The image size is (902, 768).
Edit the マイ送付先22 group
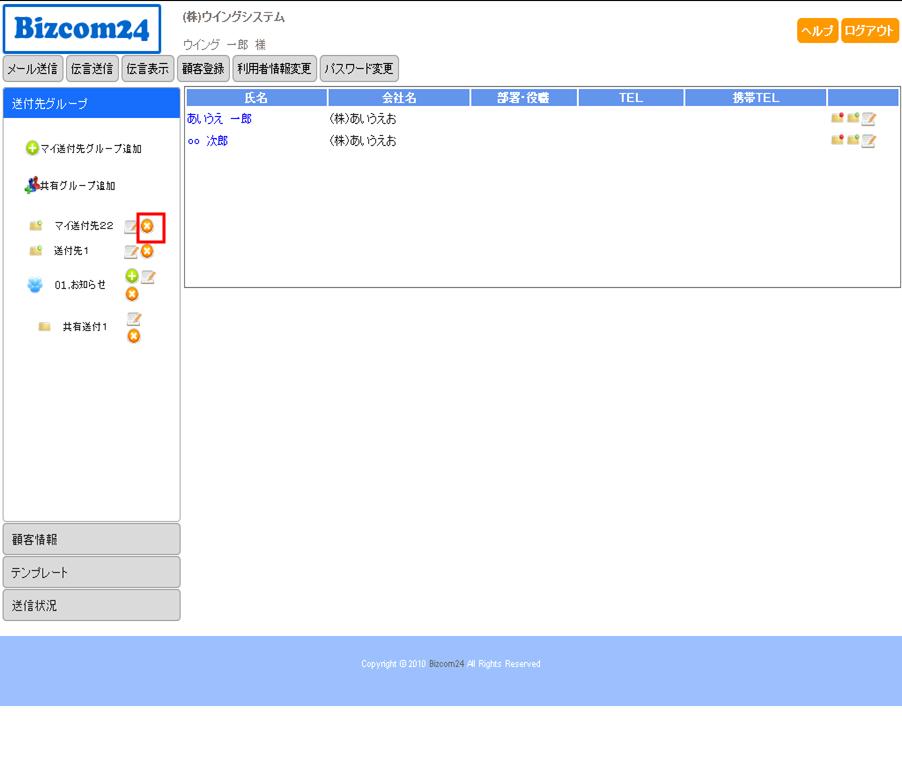131,227
